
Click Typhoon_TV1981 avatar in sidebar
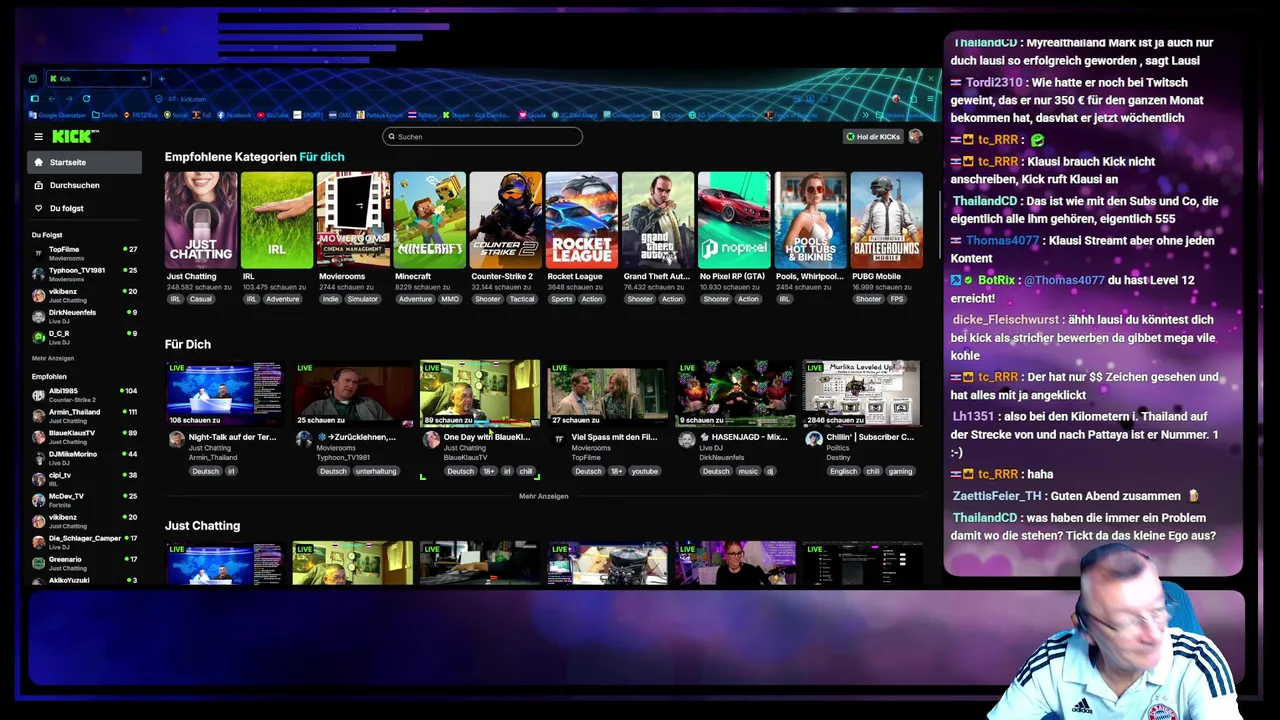(39, 274)
